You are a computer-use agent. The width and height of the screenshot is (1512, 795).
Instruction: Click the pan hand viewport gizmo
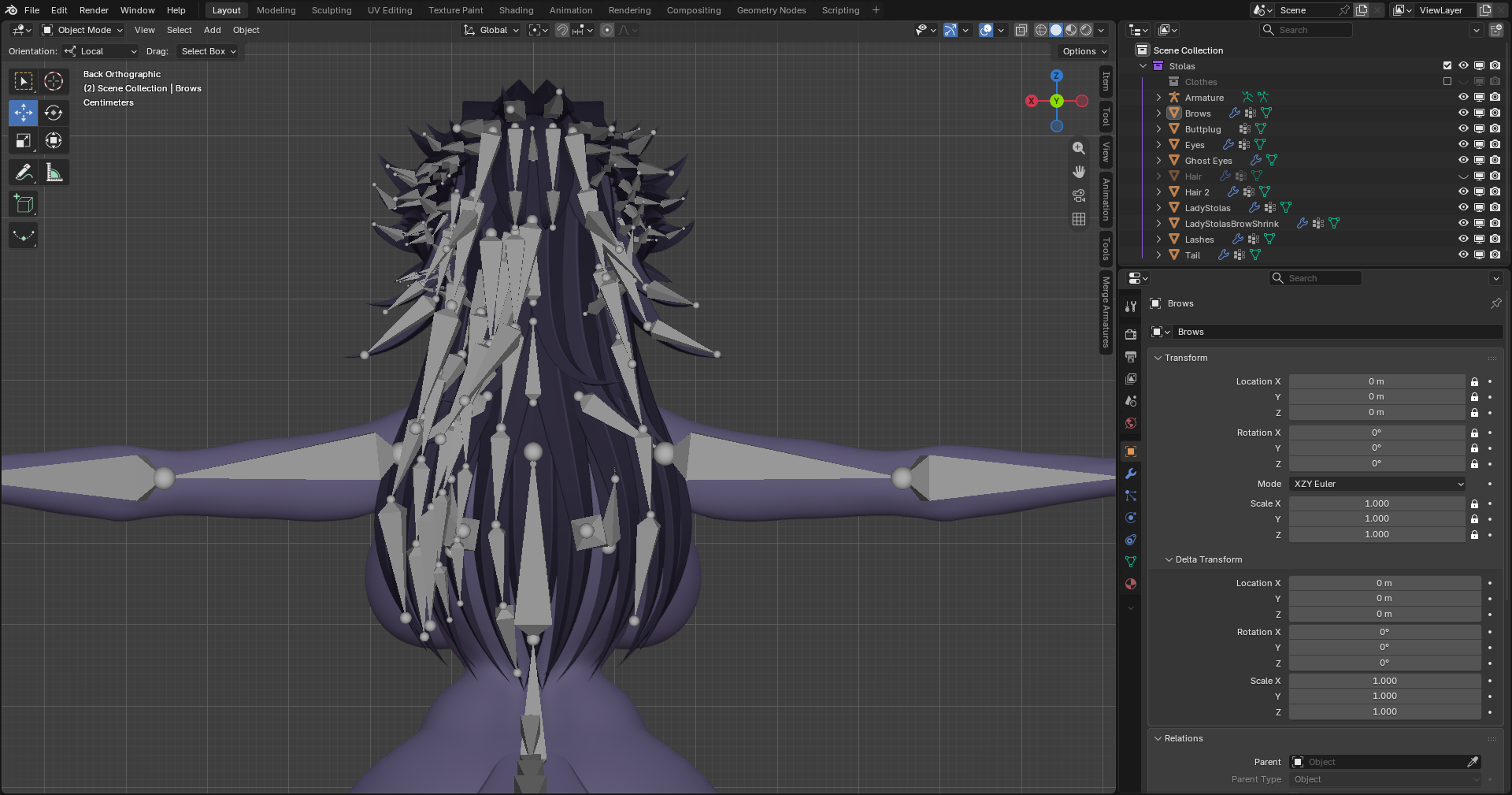coord(1079,172)
